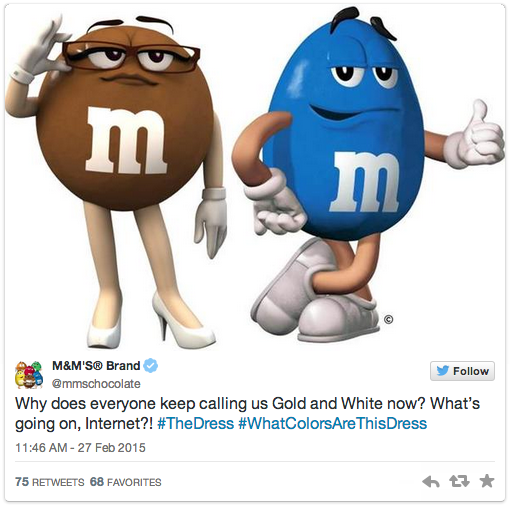Click the copyright symbol near blue M&M's shoe
Viewport: 511px width, 507px height.
click(388, 319)
